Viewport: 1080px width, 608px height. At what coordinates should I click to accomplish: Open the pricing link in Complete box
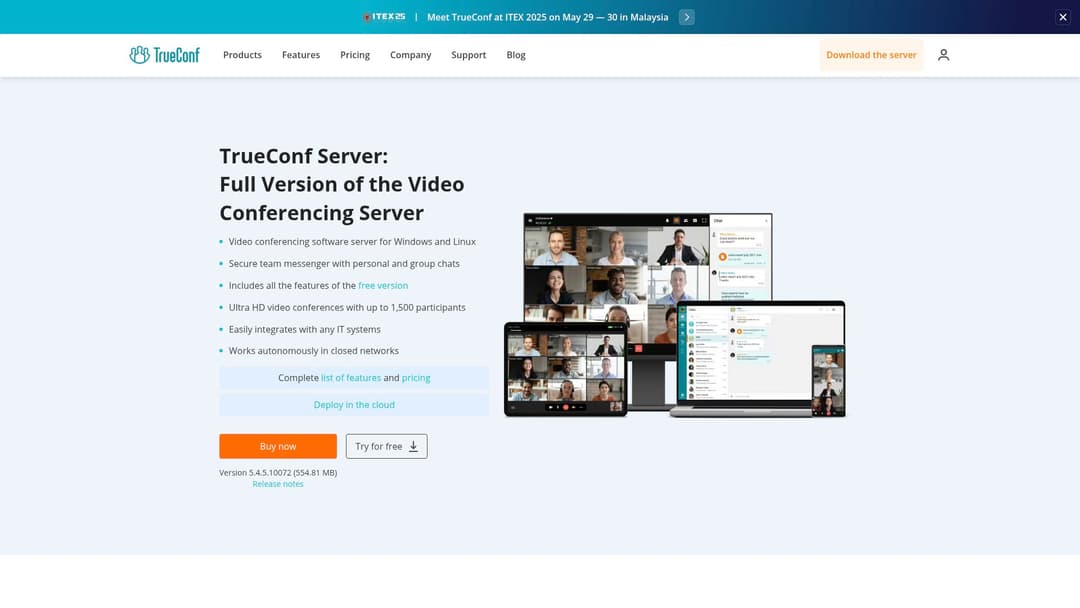tap(416, 378)
